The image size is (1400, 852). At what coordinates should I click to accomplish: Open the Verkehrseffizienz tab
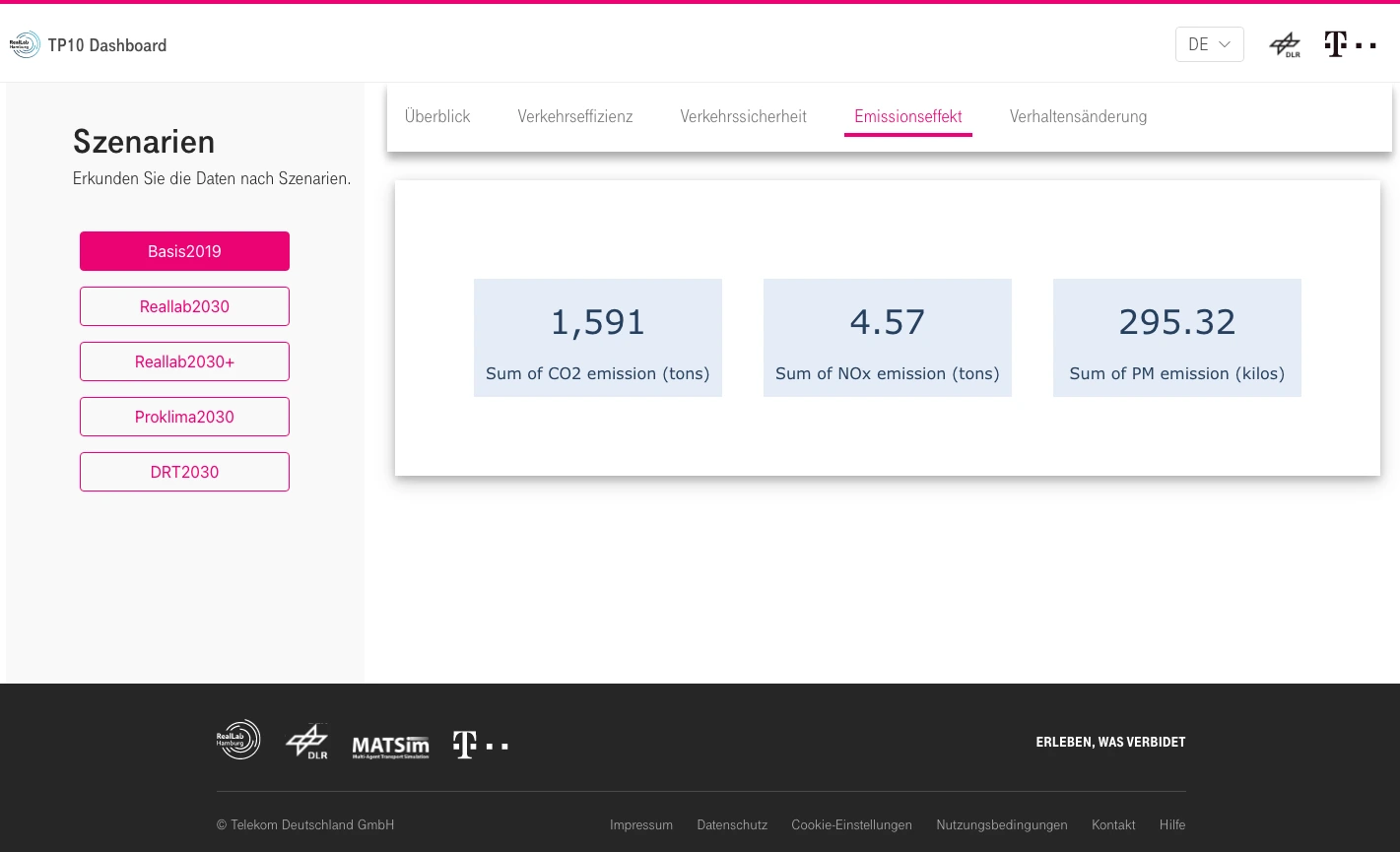coord(575,116)
